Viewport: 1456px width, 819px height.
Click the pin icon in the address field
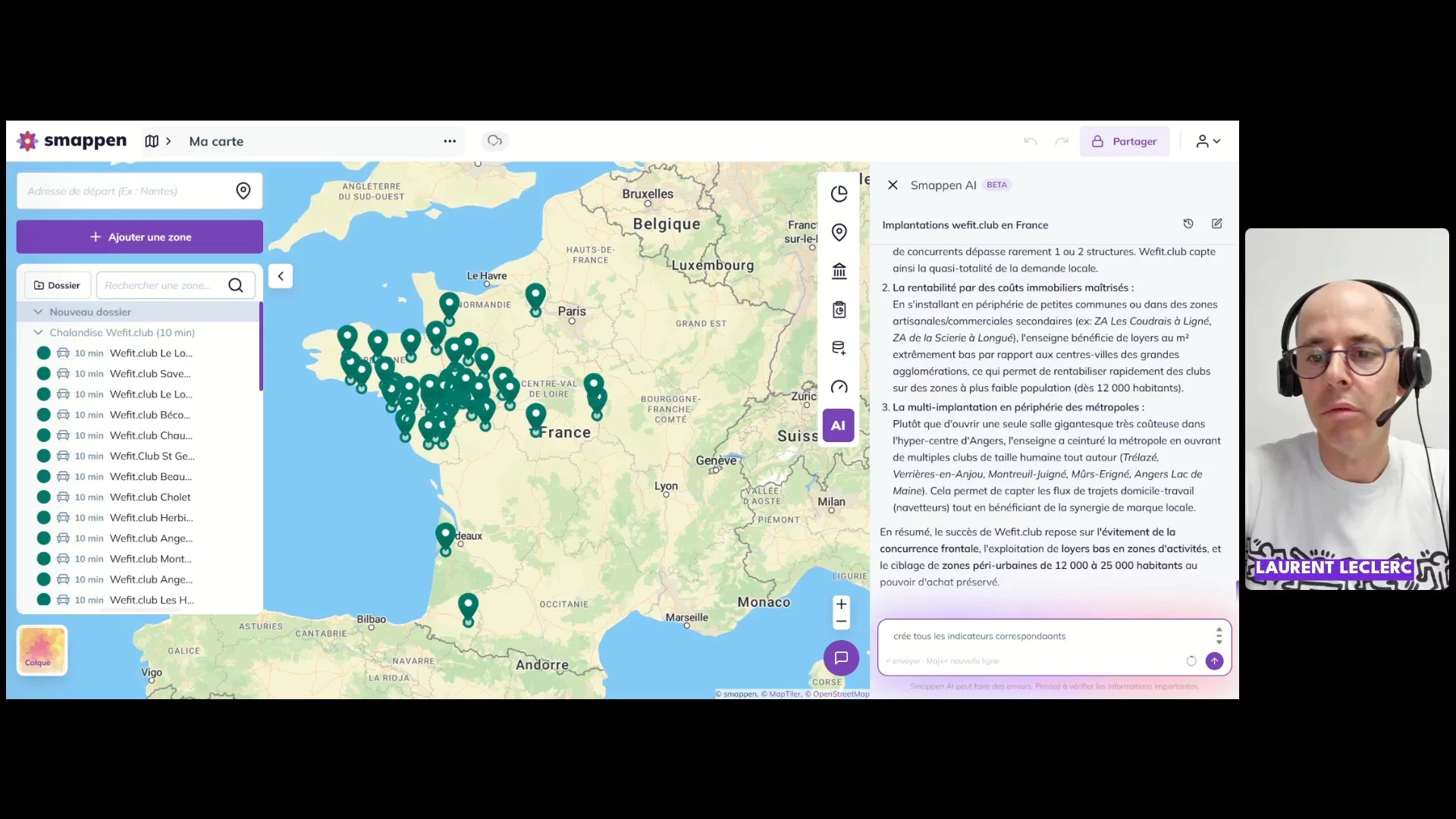[x=243, y=191]
